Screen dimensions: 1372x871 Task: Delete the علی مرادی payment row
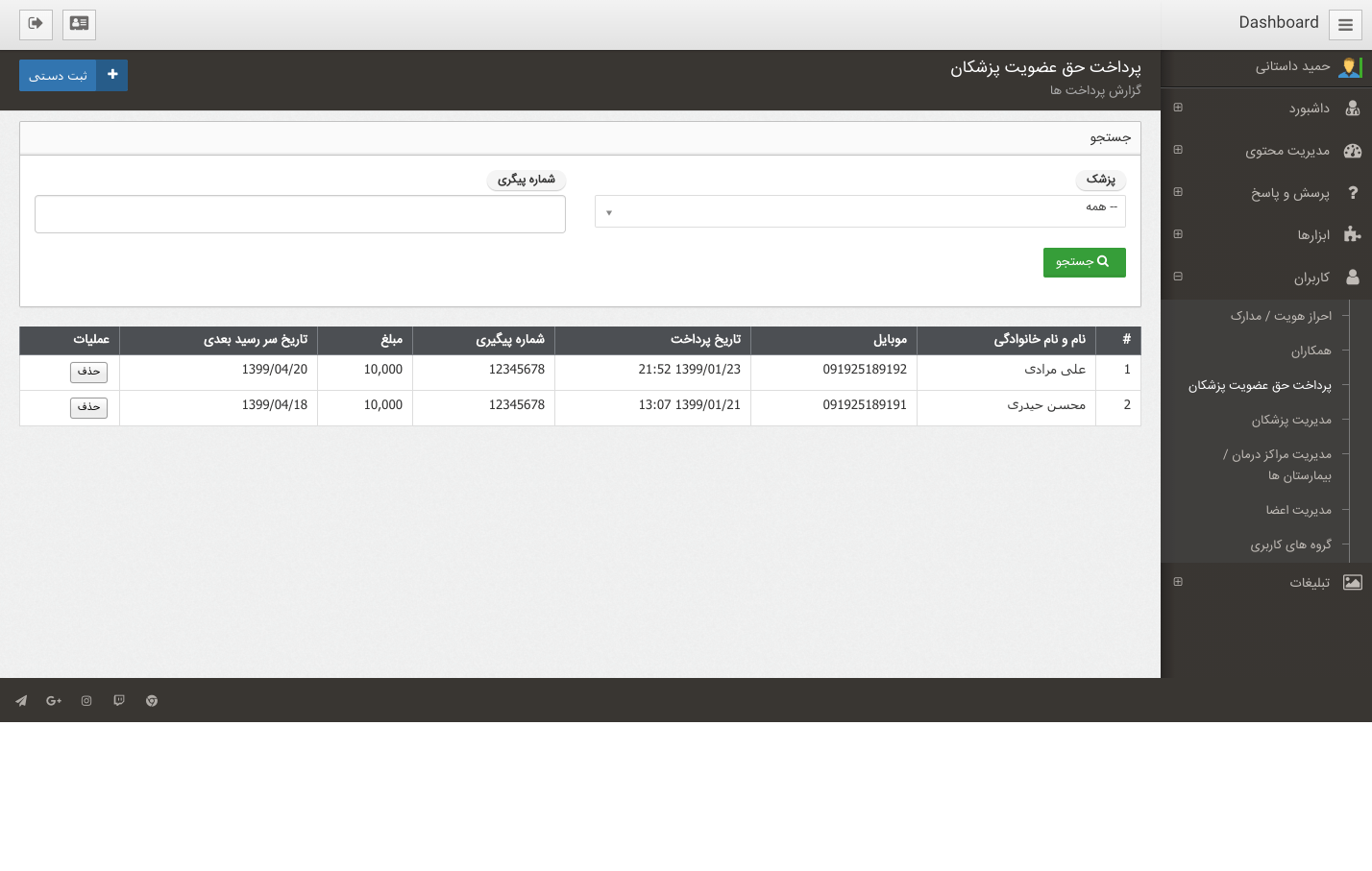pos(88,372)
